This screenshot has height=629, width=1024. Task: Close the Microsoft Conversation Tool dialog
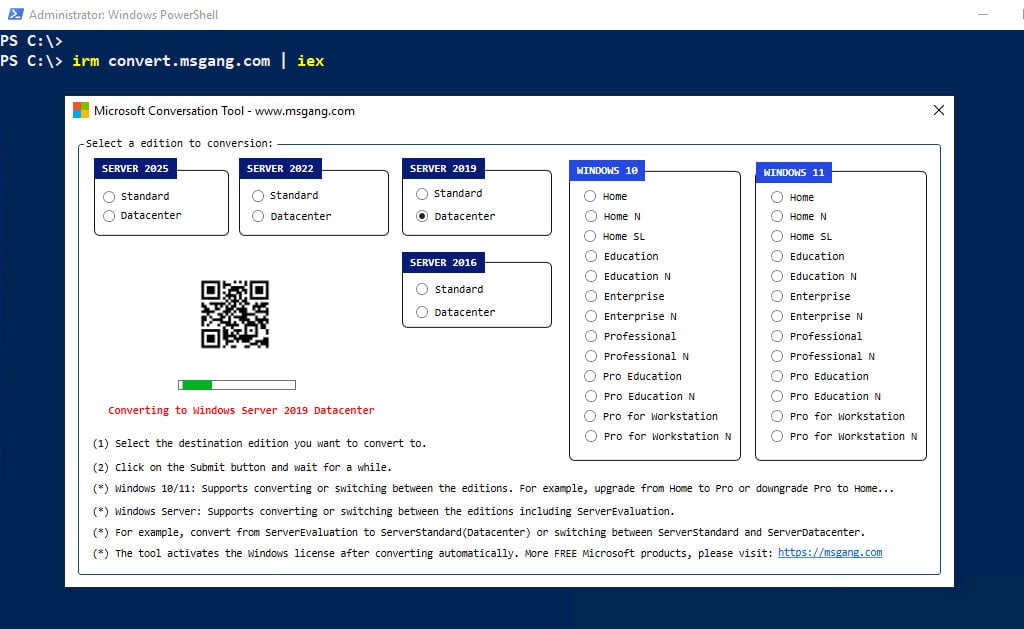point(938,110)
